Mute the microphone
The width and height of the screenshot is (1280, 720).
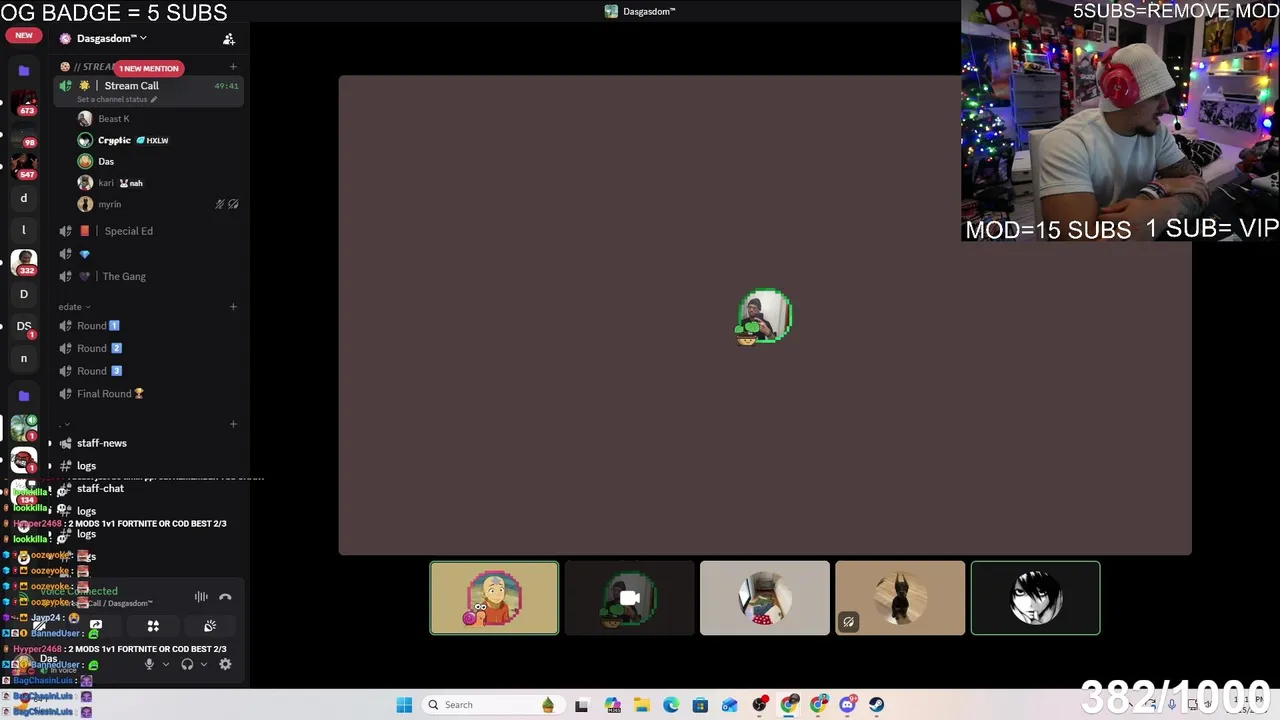[149, 664]
